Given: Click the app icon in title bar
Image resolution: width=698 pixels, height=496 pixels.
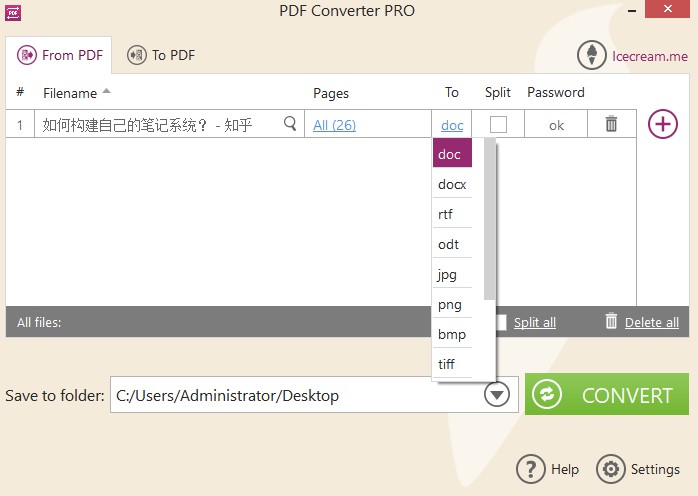Looking at the screenshot, I should click(13, 13).
